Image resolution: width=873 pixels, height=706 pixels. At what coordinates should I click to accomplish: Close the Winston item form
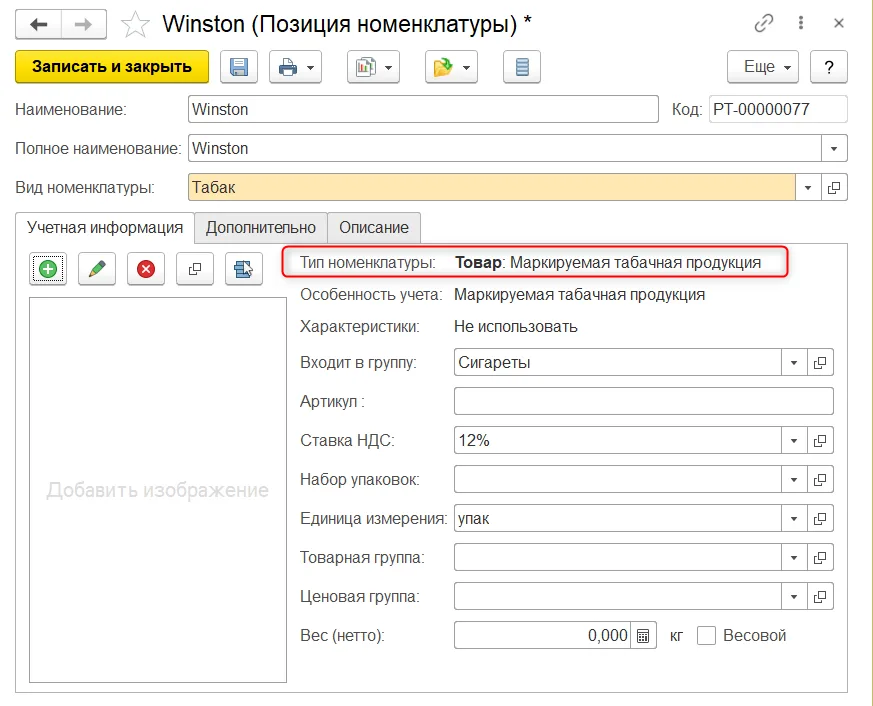coord(838,23)
